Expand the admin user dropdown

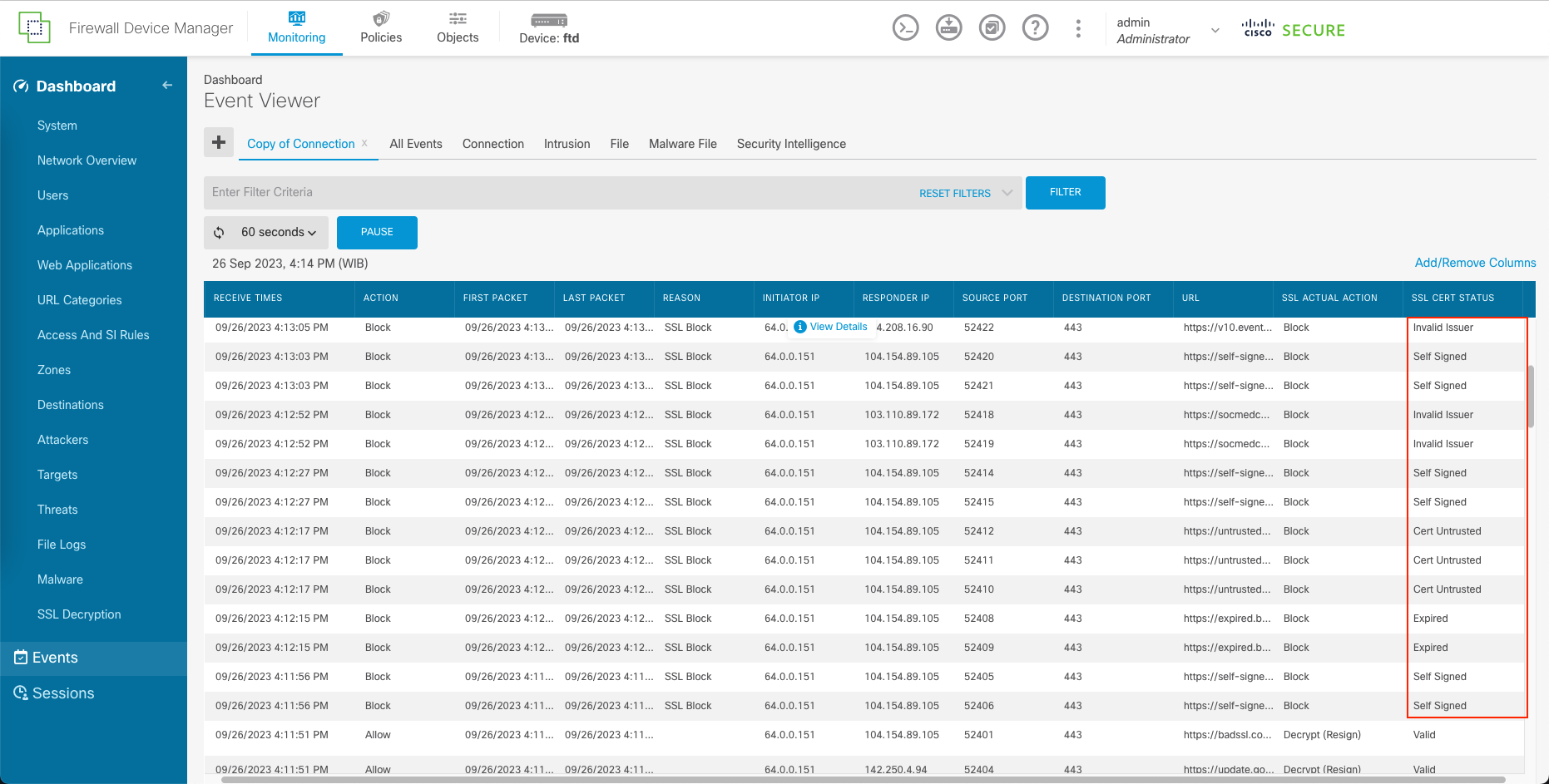1215,31
